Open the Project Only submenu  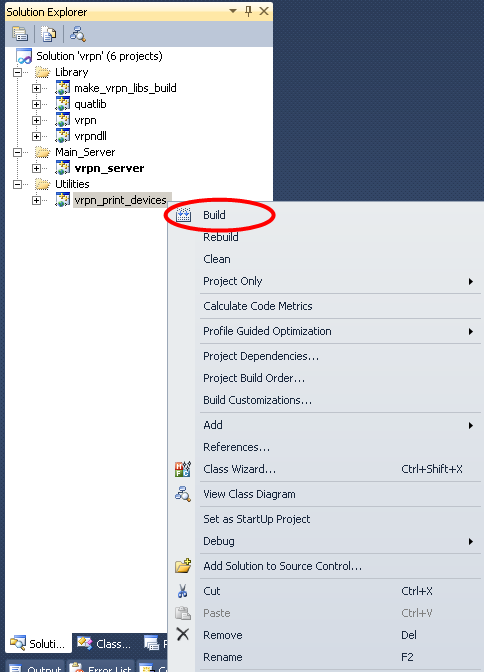326,281
